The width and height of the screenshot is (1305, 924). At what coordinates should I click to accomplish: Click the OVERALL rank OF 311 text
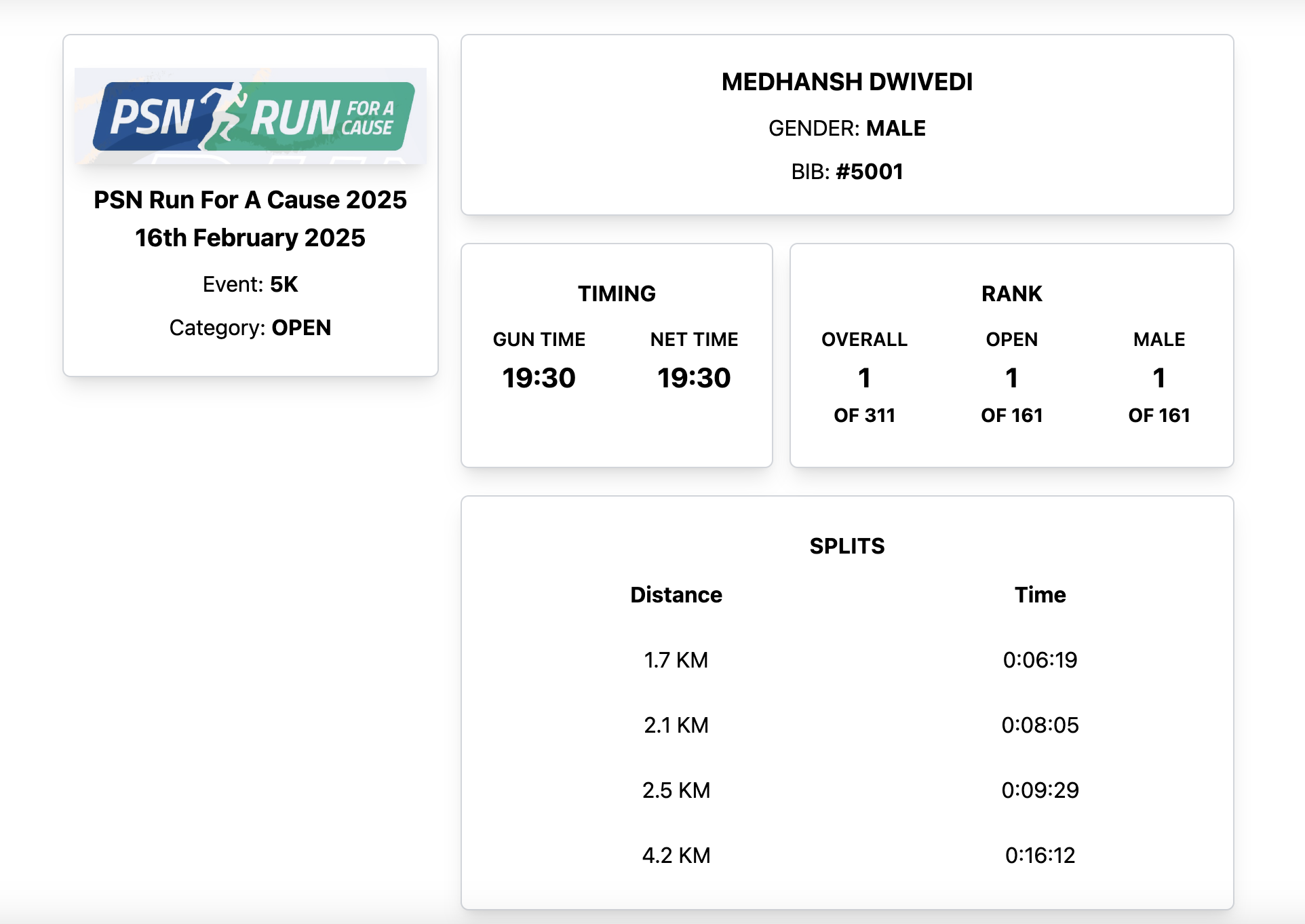click(x=864, y=415)
